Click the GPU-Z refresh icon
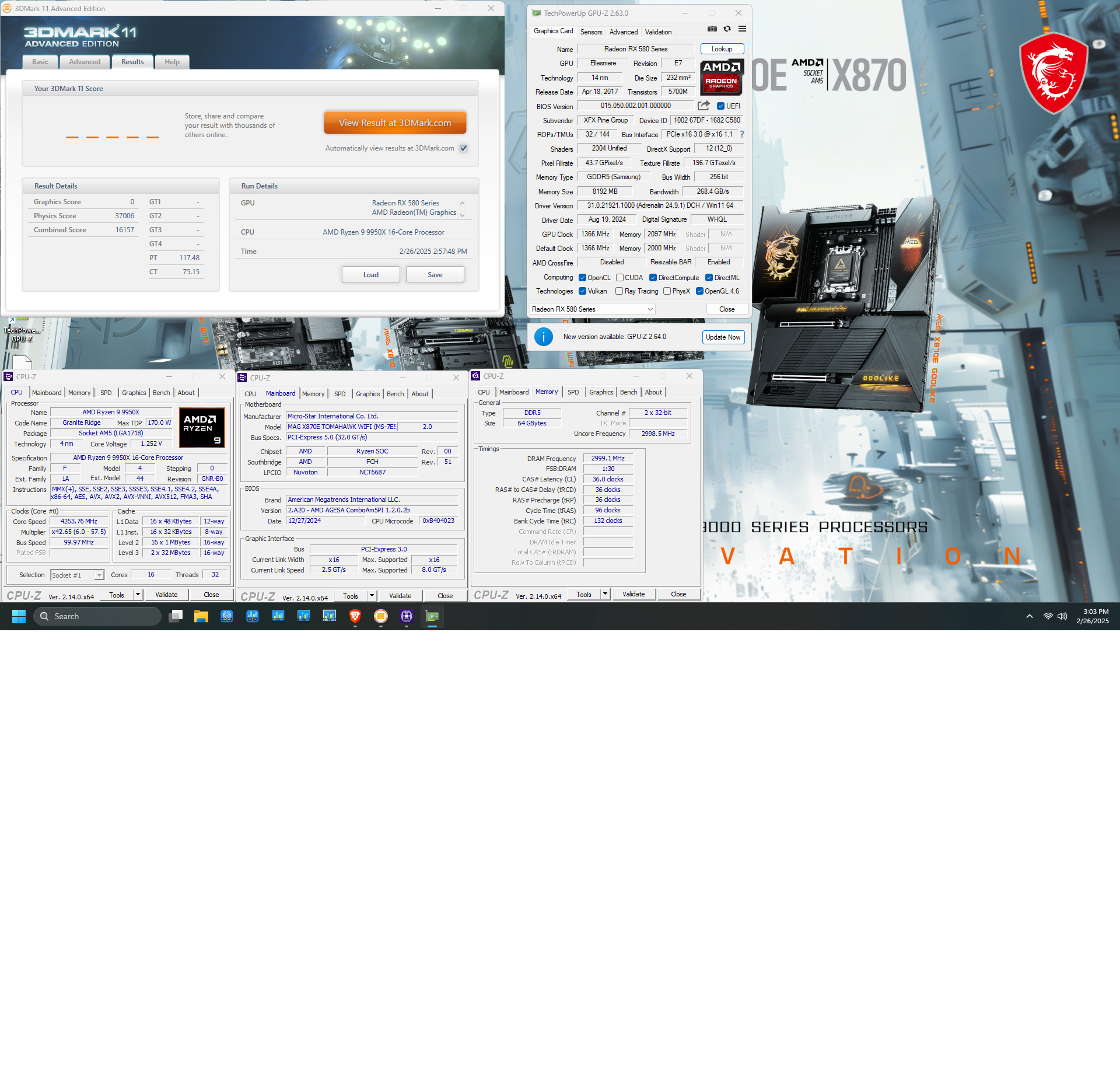The image size is (1120, 1079). pos(727,29)
